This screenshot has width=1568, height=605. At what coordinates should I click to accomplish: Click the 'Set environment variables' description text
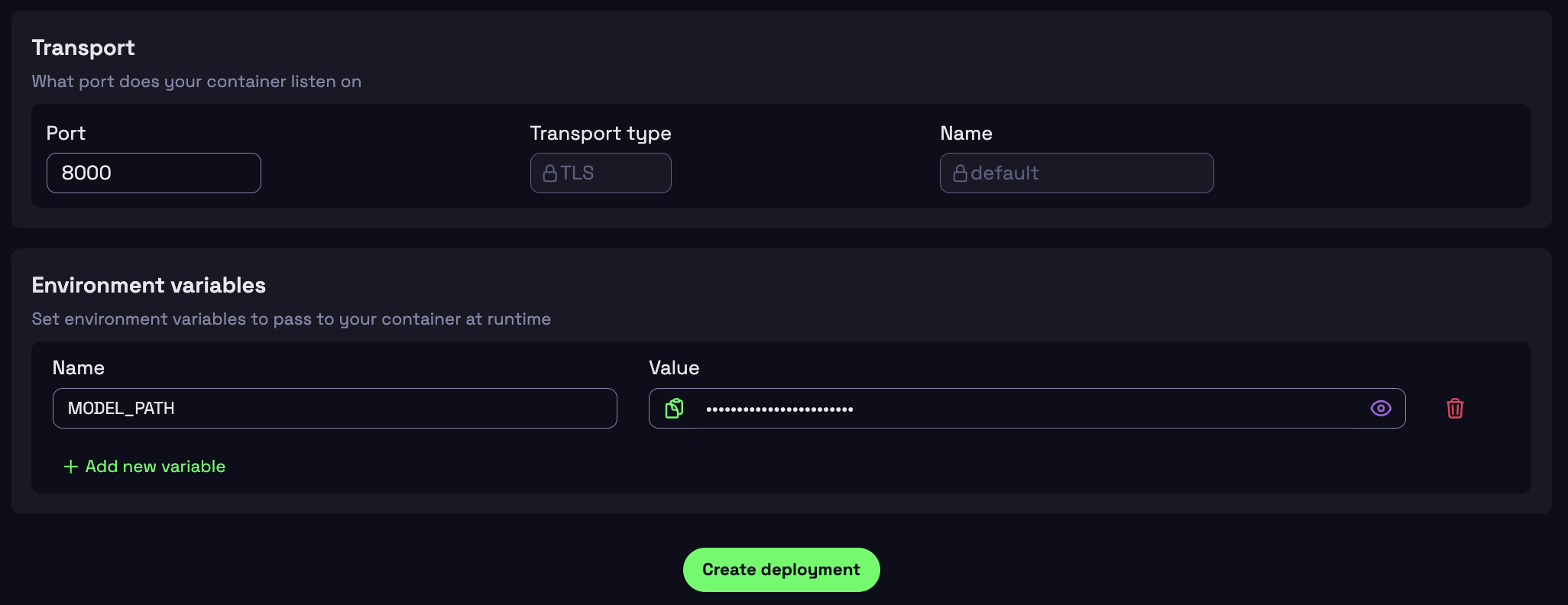tap(291, 319)
